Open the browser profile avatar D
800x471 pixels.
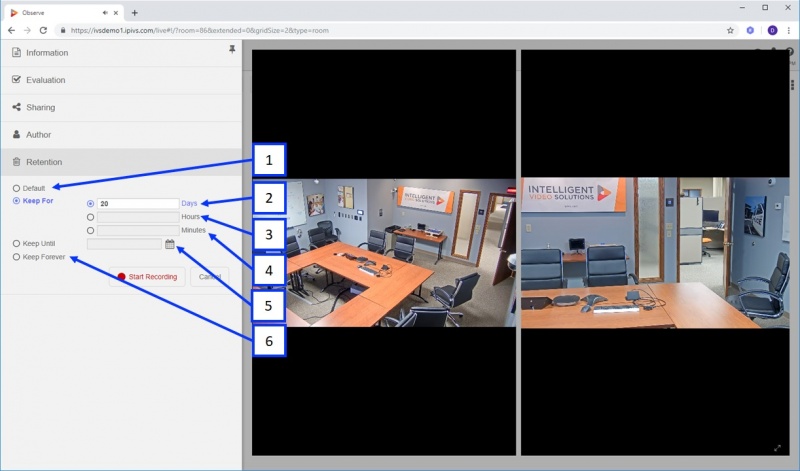click(772, 31)
